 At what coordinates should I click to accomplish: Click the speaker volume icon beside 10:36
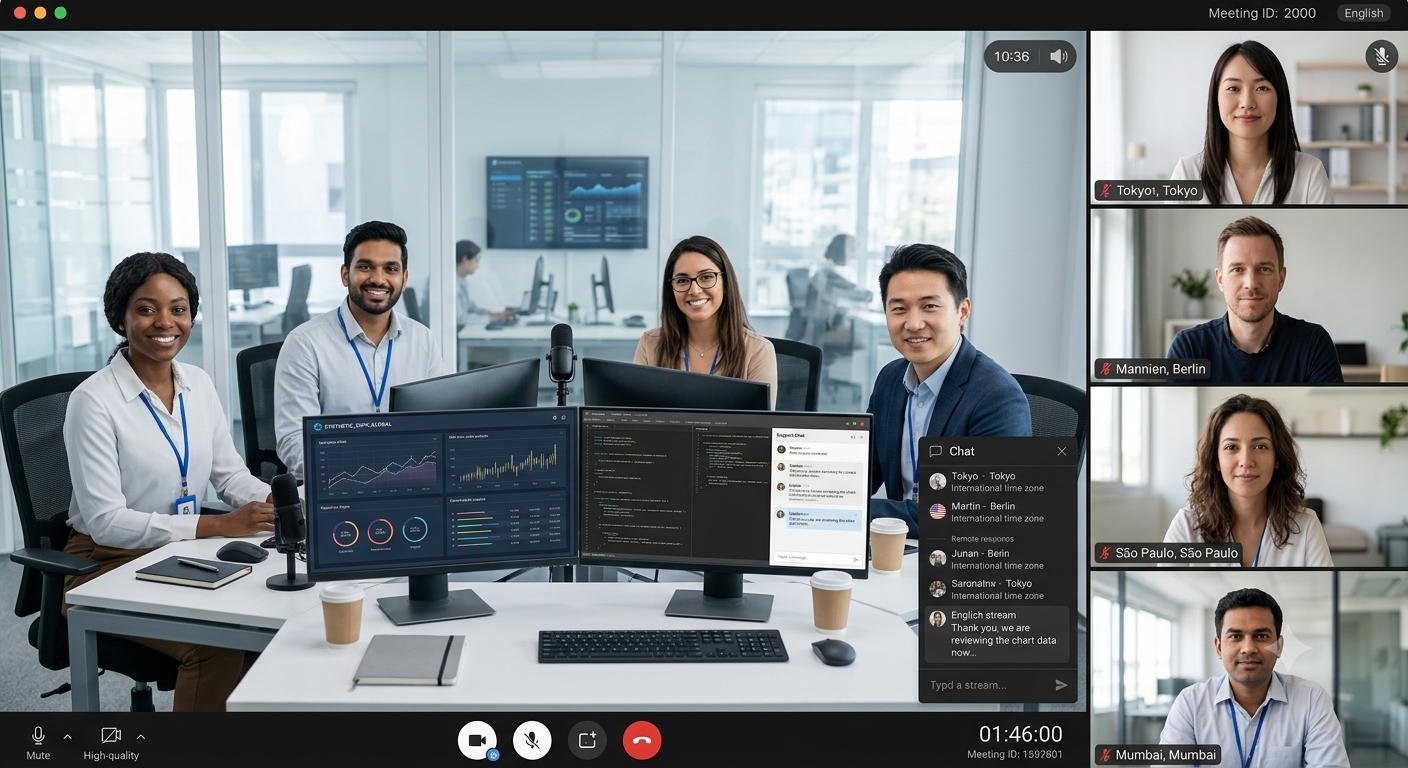pos(1058,57)
